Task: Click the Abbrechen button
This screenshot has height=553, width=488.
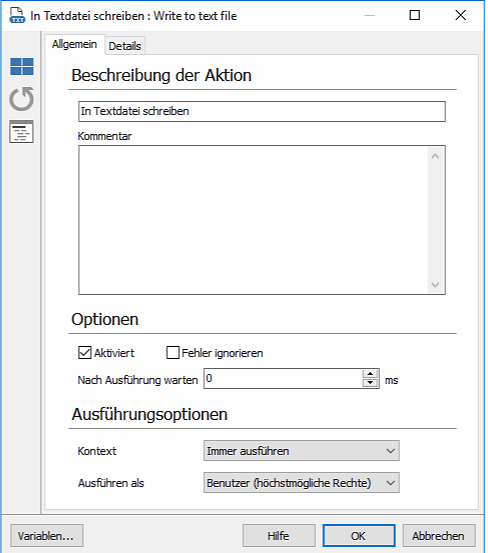Action: 439,536
